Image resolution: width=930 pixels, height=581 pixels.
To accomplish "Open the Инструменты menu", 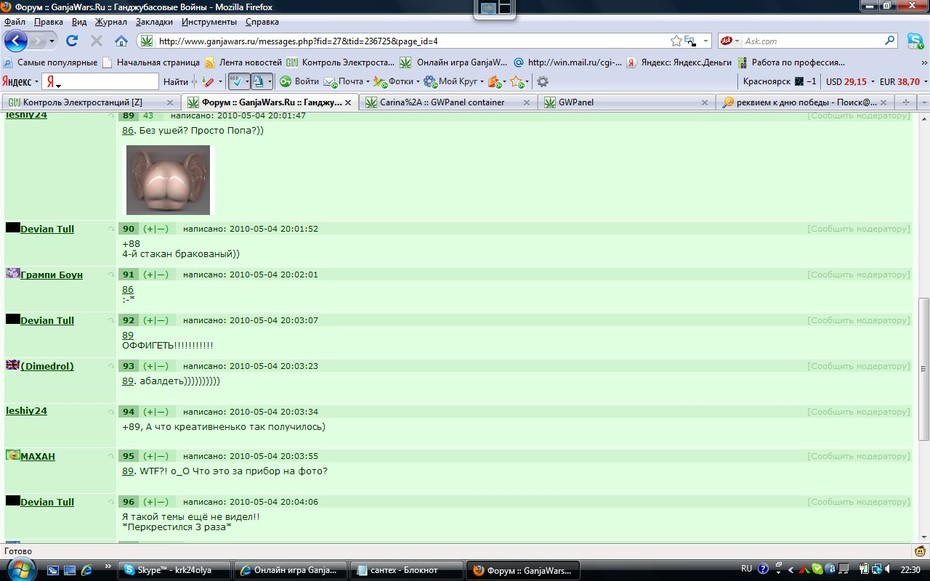I will (209, 22).
